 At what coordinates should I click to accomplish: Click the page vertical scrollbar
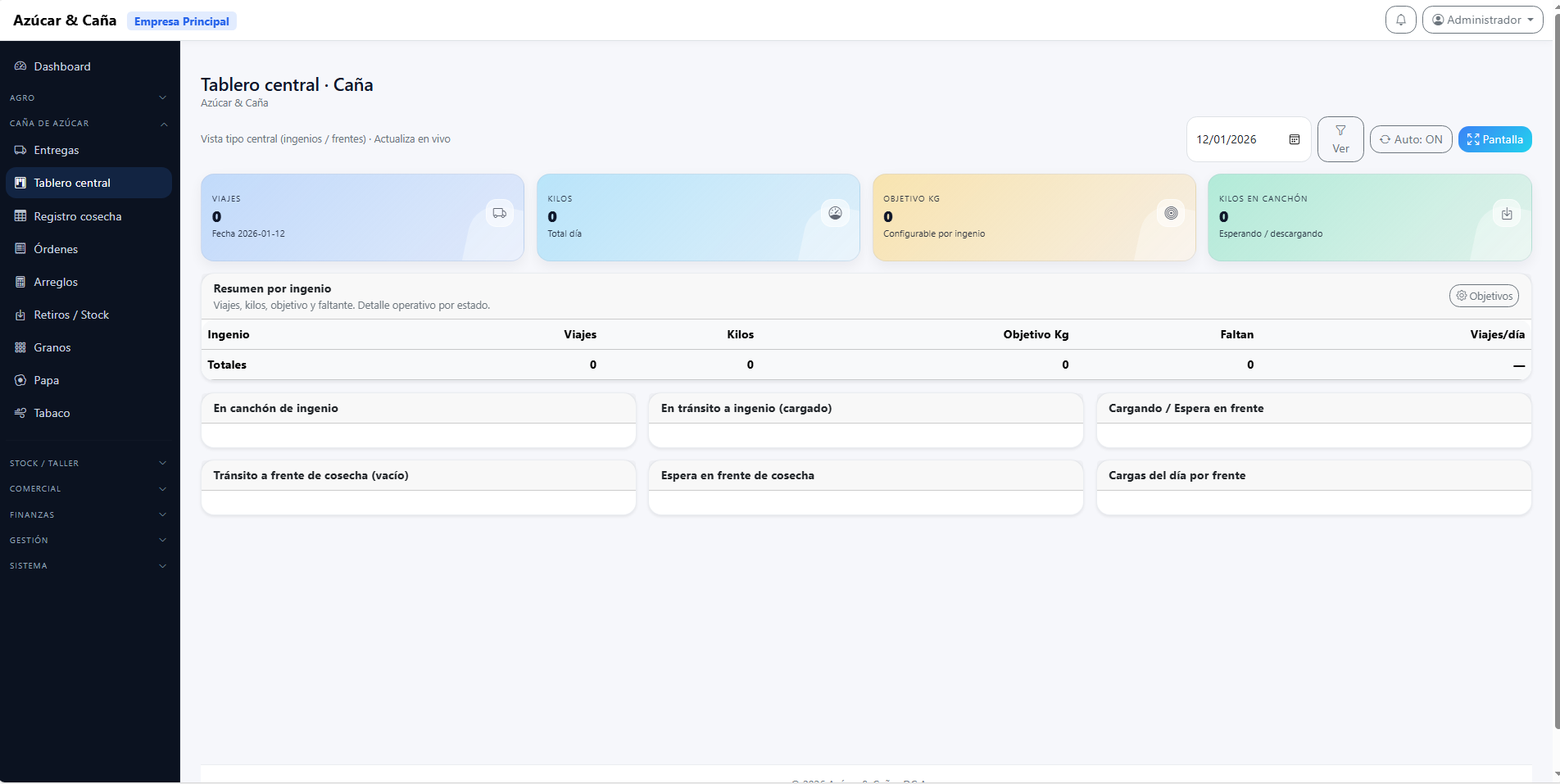(x=1556, y=369)
